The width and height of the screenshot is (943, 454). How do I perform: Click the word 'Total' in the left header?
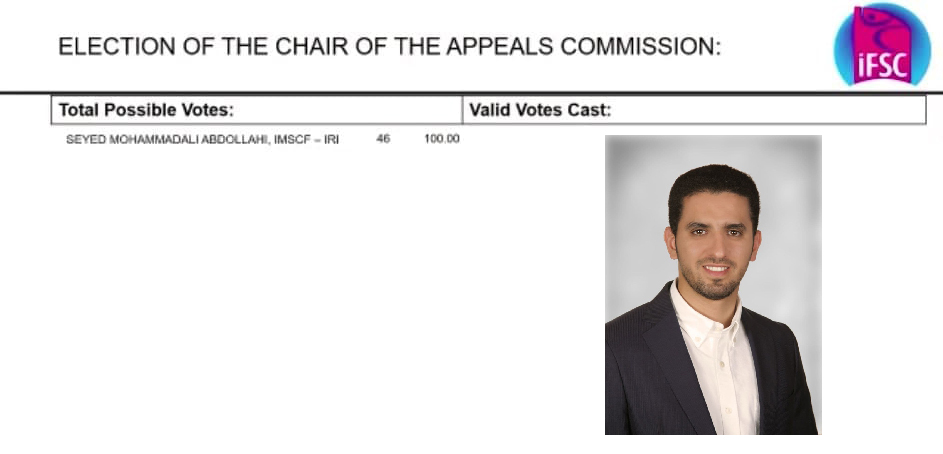point(81,110)
